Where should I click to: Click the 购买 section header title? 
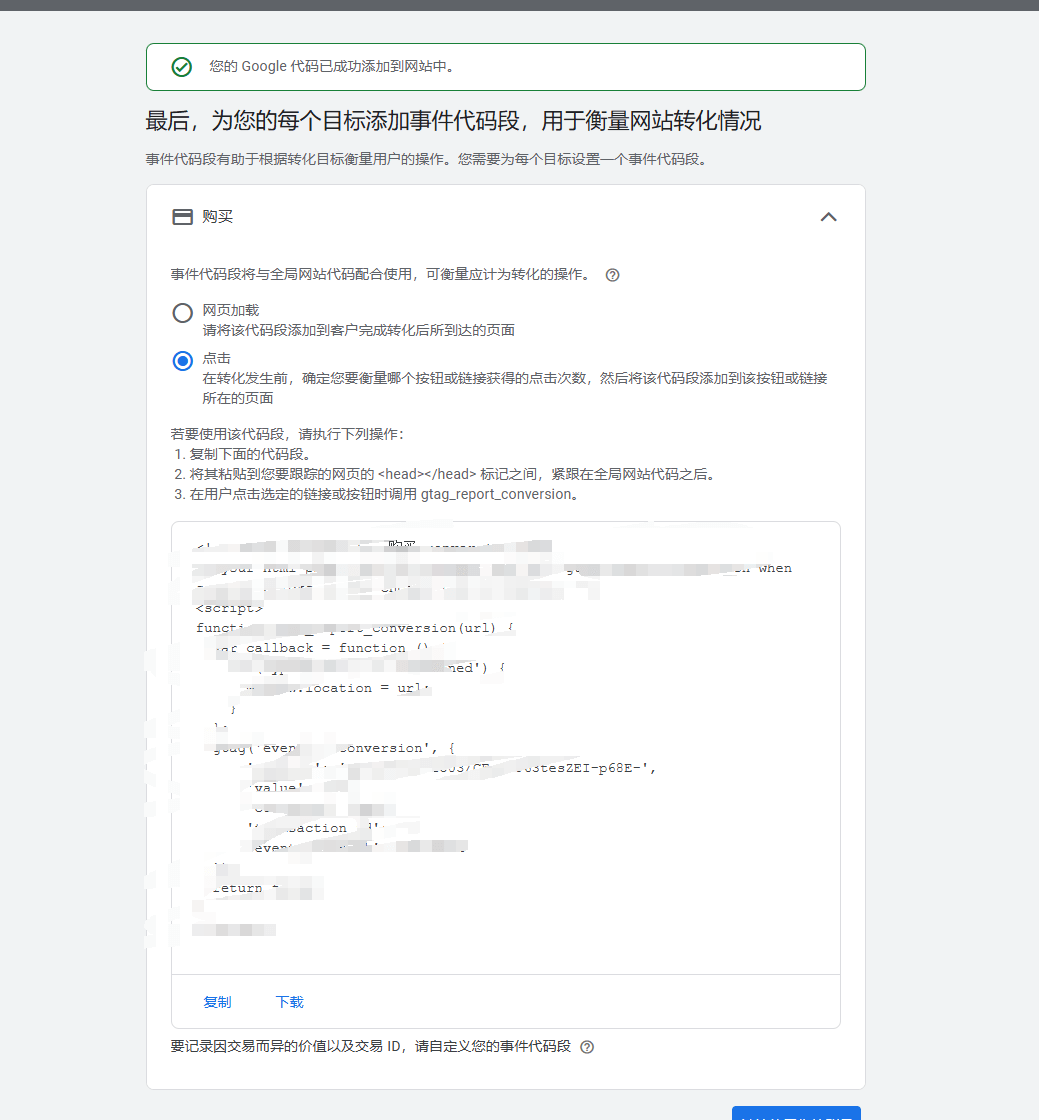[217, 216]
